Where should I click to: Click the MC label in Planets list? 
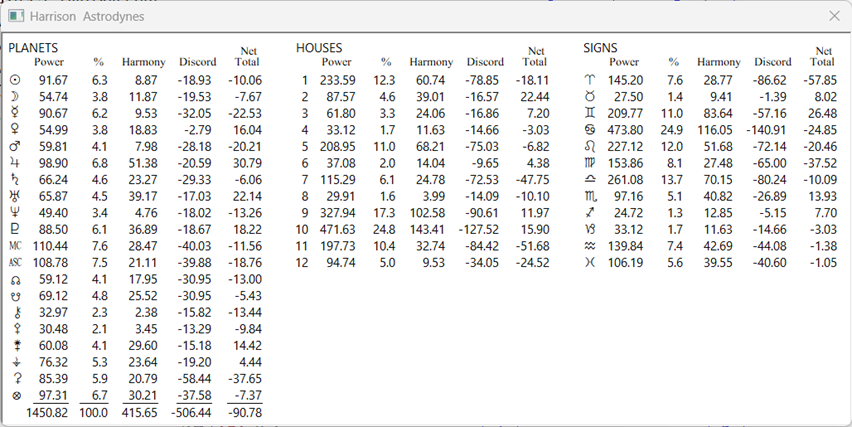click(x=15, y=246)
